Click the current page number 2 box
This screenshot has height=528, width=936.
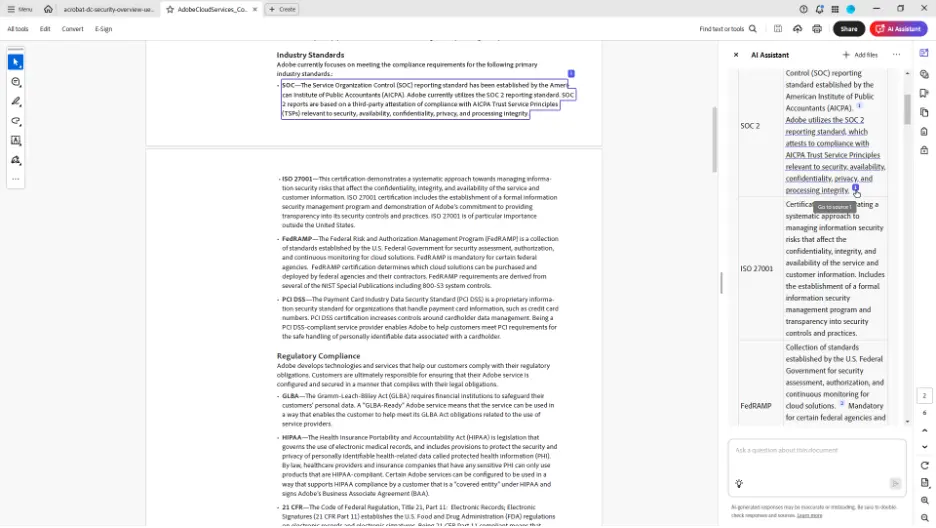pos(924,396)
